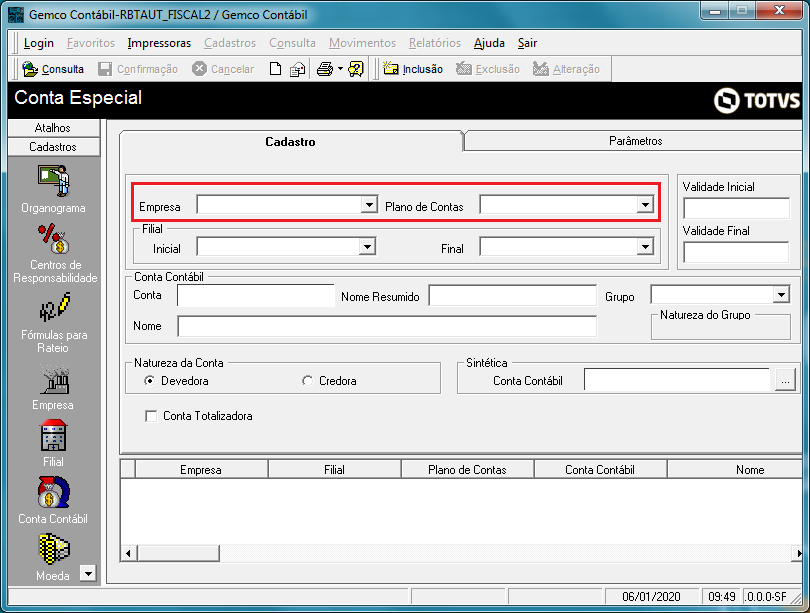Open the Cadastros menu in menu bar
This screenshot has width=810, height=613.
[x=230, y=43]
